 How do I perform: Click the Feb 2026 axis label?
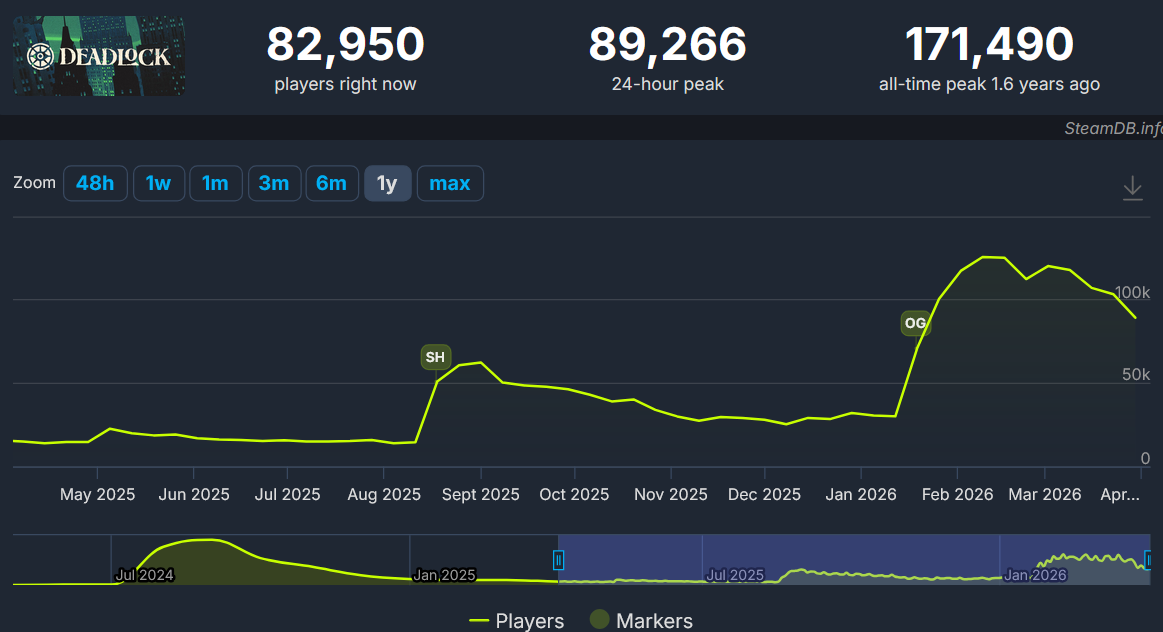(x=957, y=494)
